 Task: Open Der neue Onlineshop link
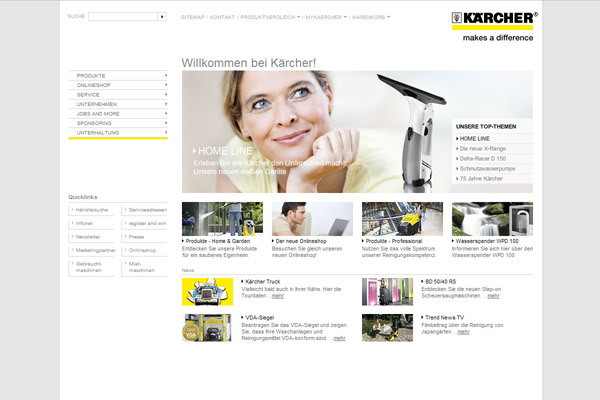[x=301, y=241]
